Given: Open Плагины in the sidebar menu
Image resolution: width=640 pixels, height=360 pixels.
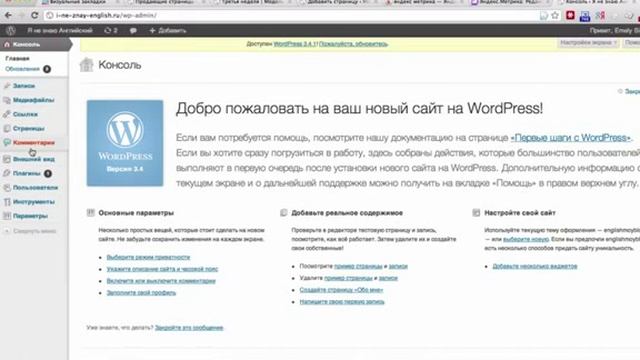Looking at the screenshot, I should pos(27,173).
